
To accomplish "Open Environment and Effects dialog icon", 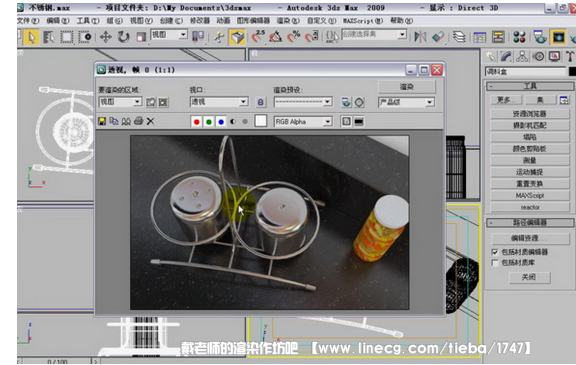I will [359, 102].
